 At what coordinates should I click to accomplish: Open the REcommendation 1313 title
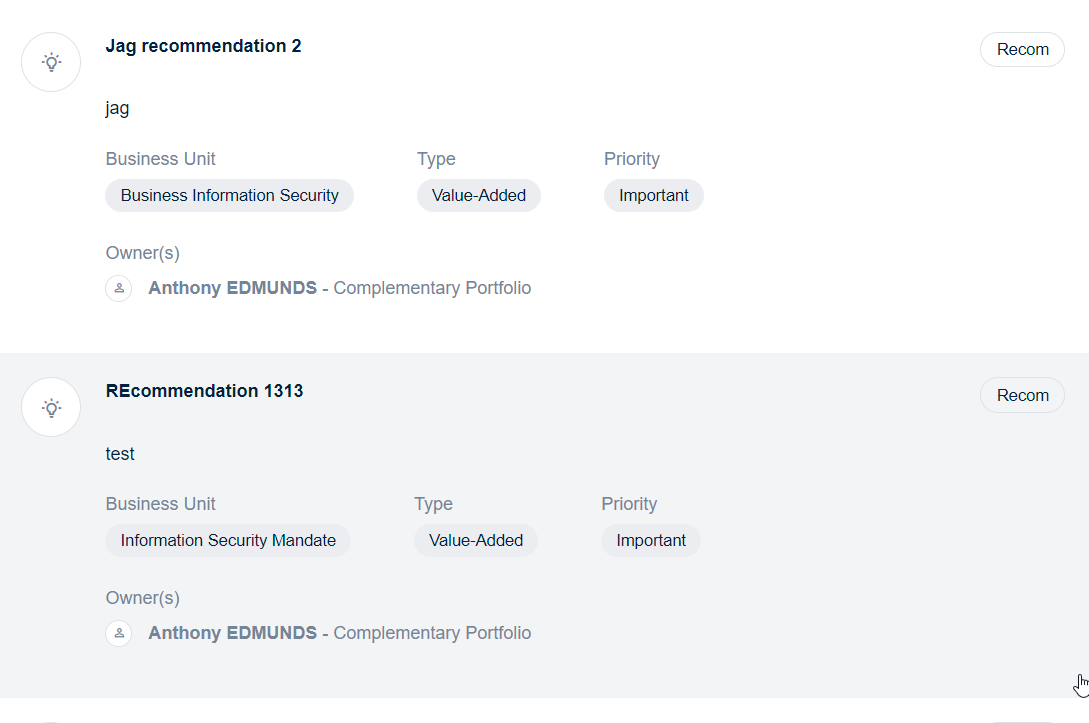coord(204,391)
